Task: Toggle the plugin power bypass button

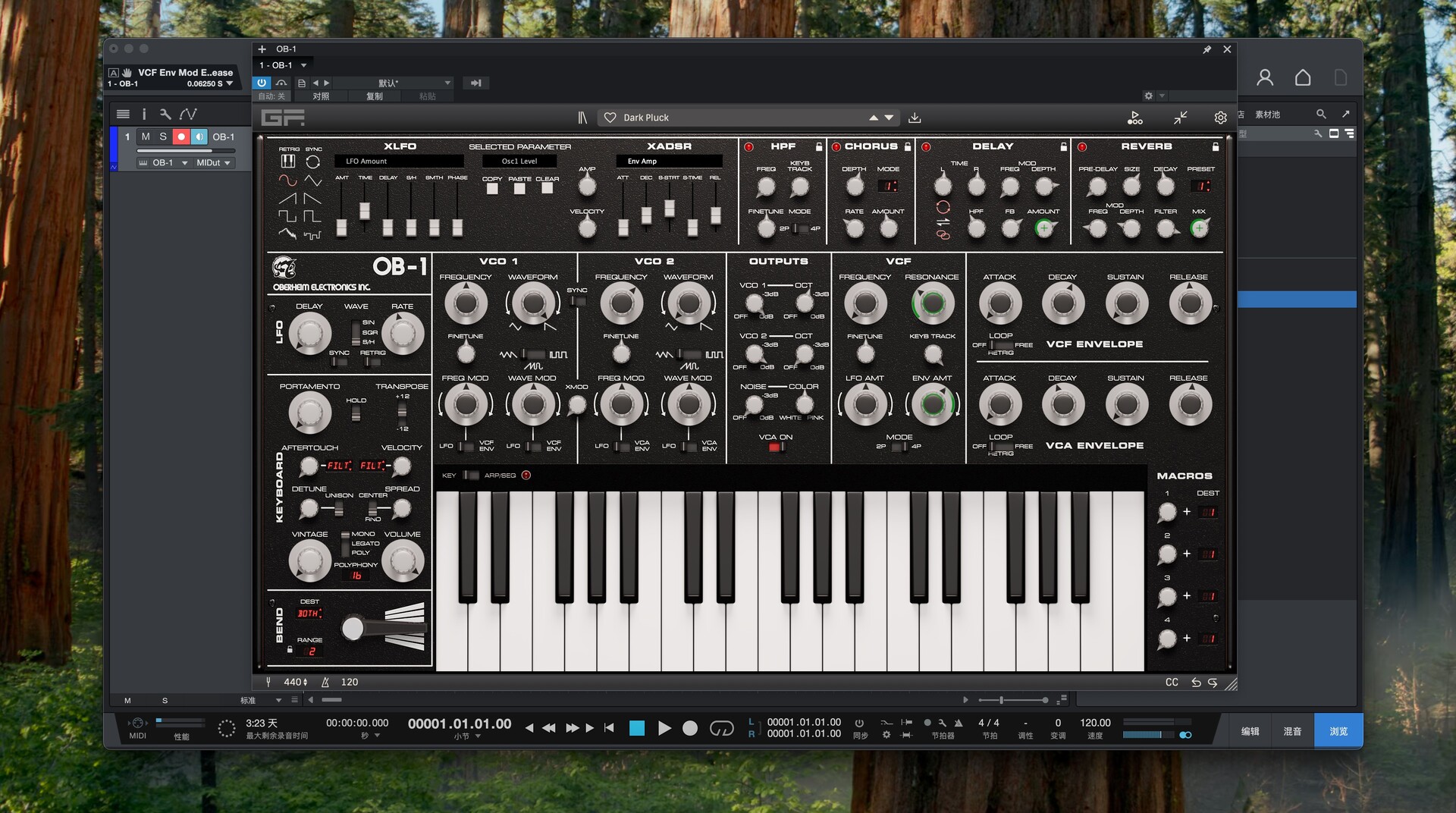Action: click(262, 83)
